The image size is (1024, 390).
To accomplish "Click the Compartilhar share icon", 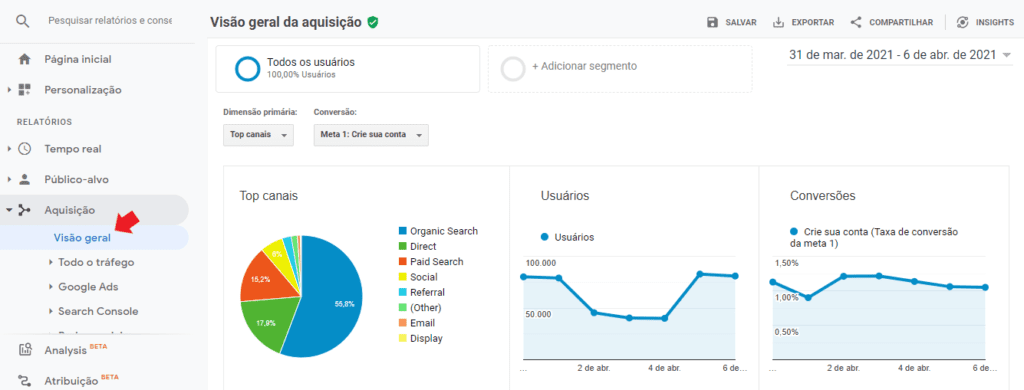I will (856, 22).
